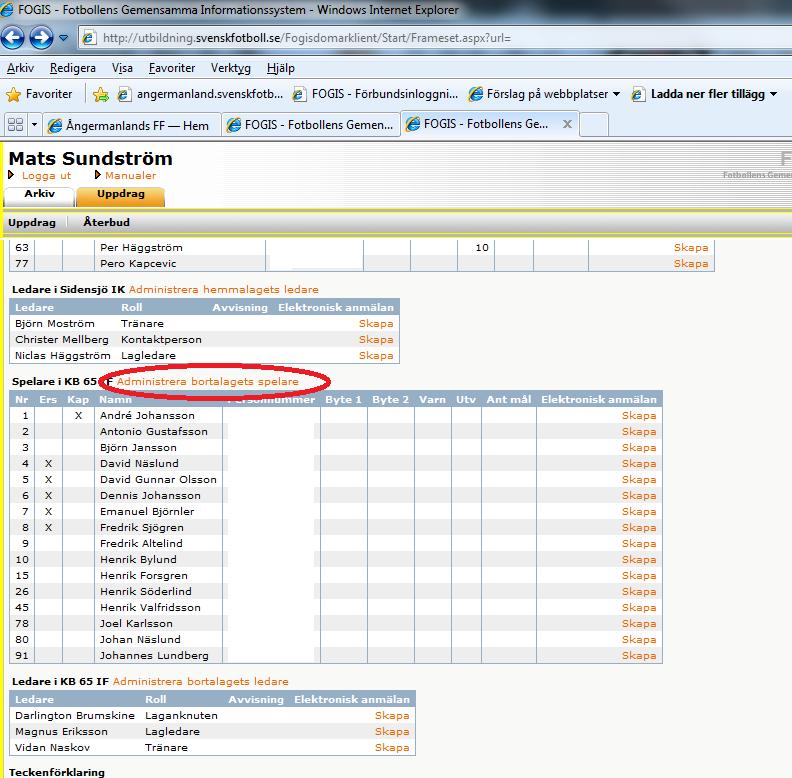Click Skapa for David Näslund
792x778 pixels.
click(x=639, y=463)
